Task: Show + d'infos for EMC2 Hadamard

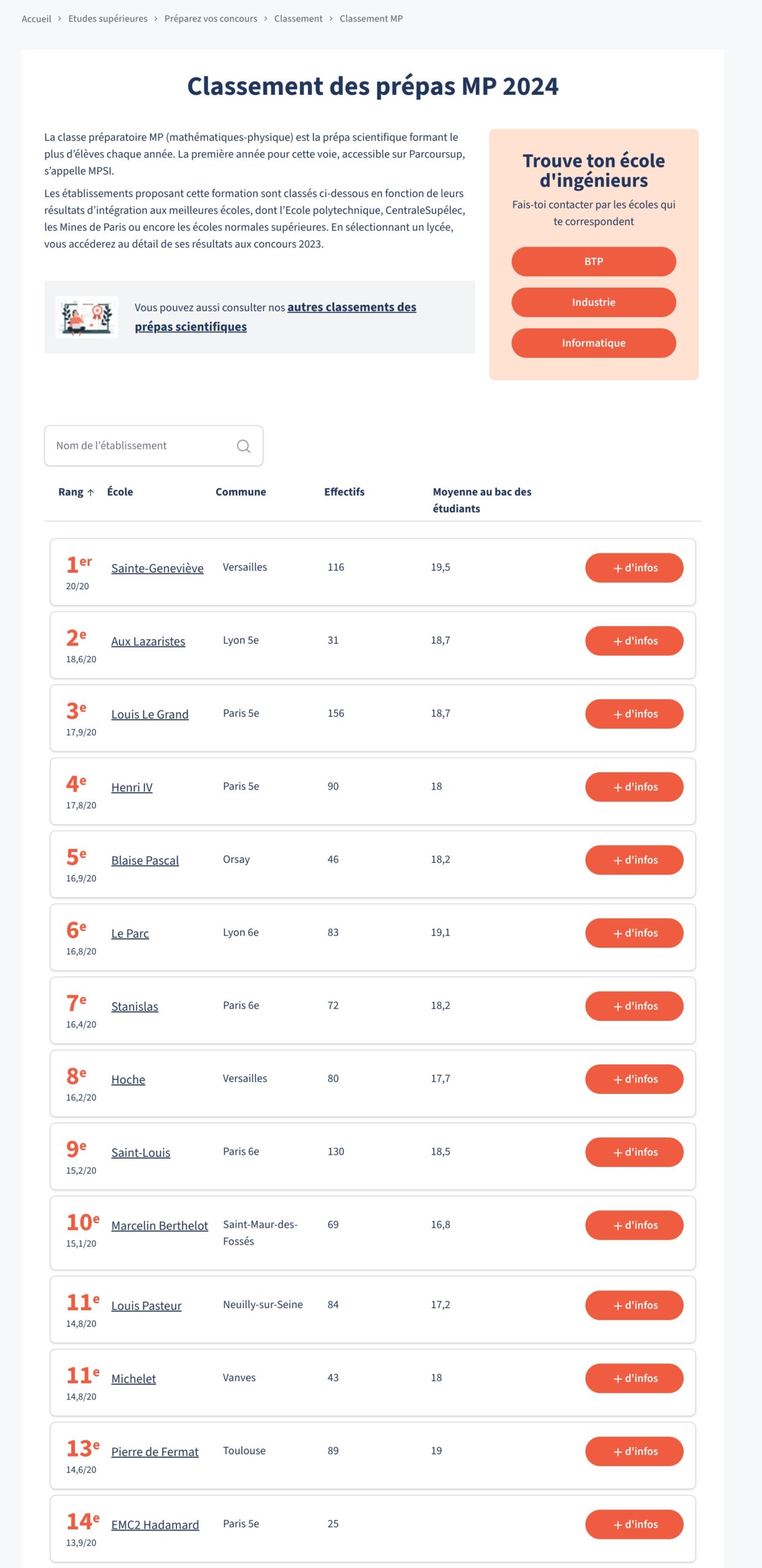Action: point(634,1525)
